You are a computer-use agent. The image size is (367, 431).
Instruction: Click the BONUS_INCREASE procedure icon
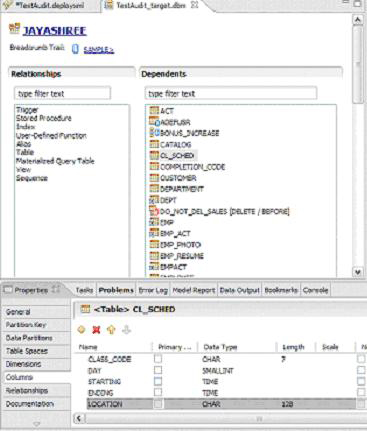tap(154, 133)
